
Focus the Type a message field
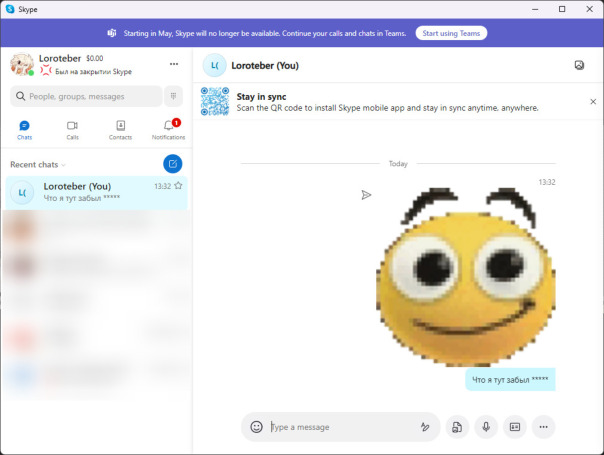point(341,427)
